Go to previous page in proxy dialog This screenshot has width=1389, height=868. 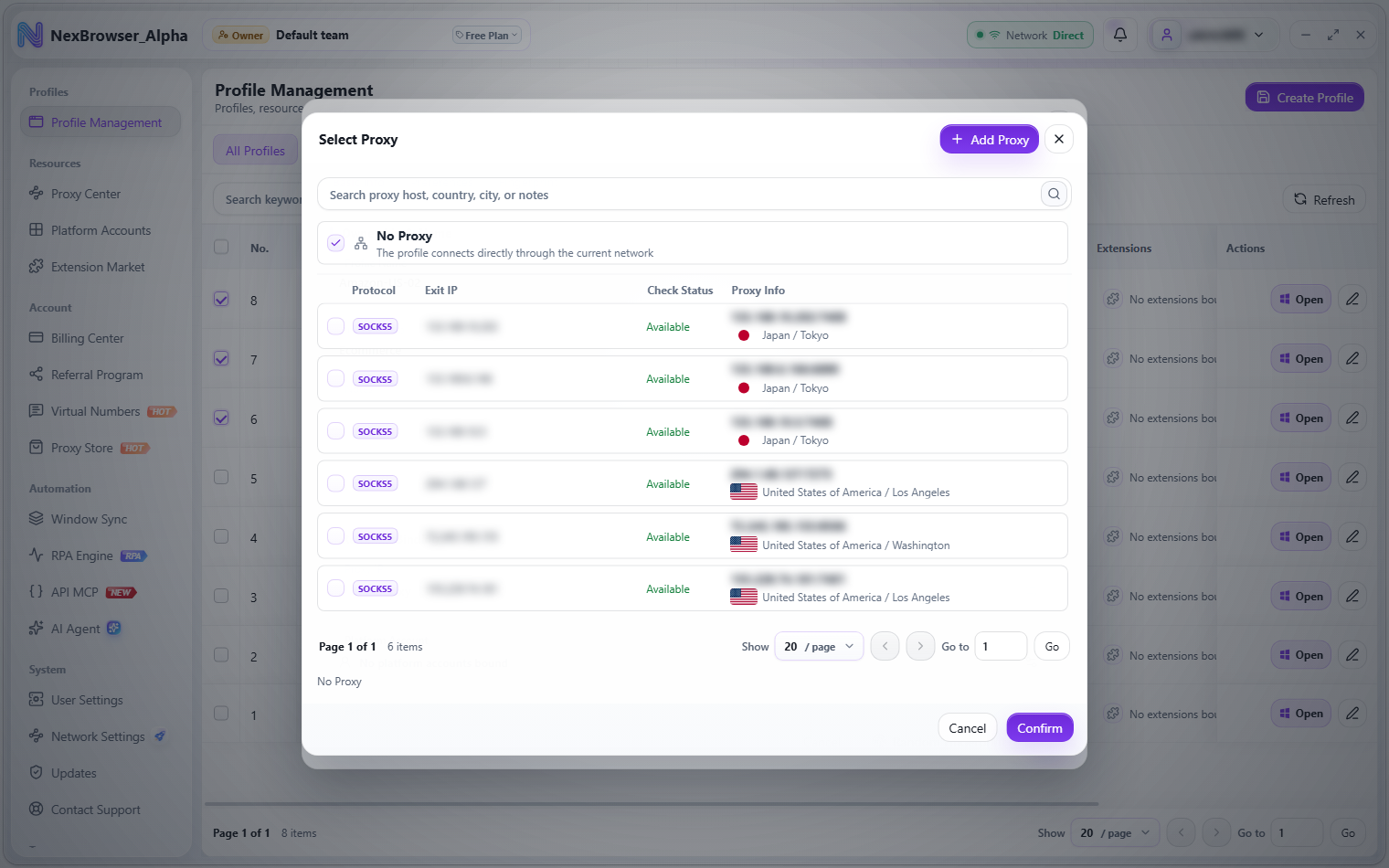click(x=885, y=646)
